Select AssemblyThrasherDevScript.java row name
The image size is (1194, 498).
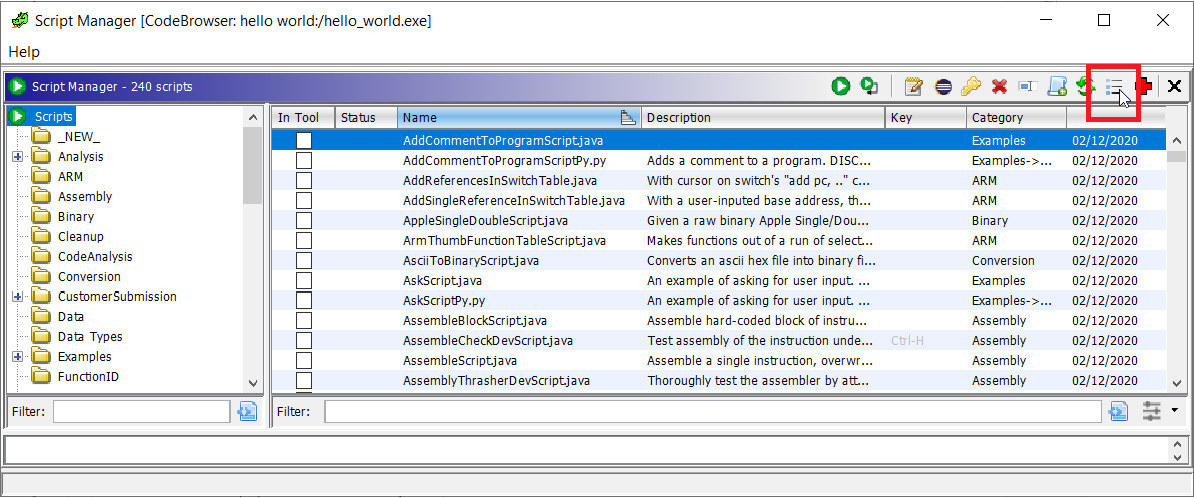coord(496,380)
